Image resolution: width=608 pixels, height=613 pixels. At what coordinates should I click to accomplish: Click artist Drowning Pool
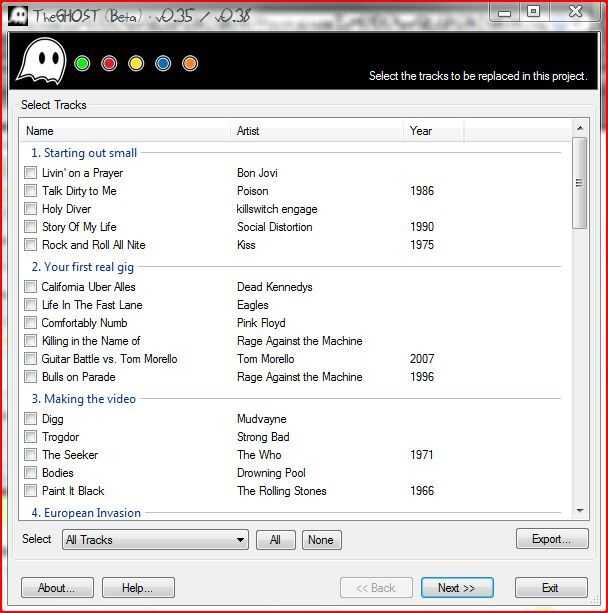pos(271,473)
